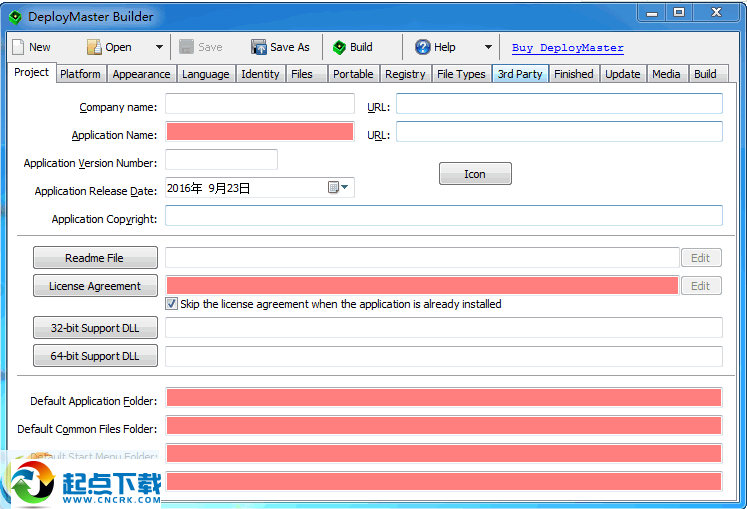The image size is (747, 509).
Task: Switch to the Finished tab
Action: (574, 74)
